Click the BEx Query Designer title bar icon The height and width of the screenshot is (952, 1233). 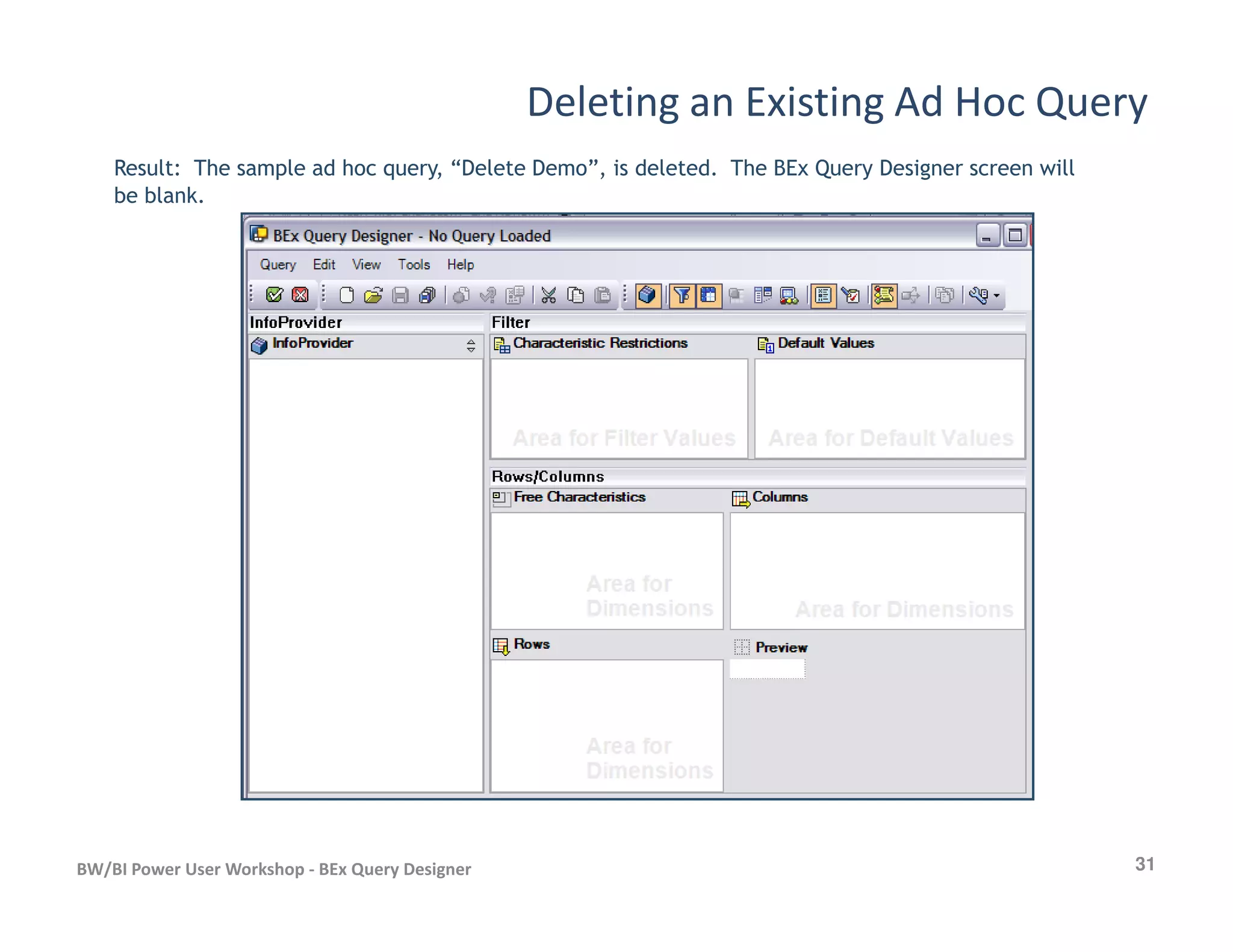coord(259,234)
